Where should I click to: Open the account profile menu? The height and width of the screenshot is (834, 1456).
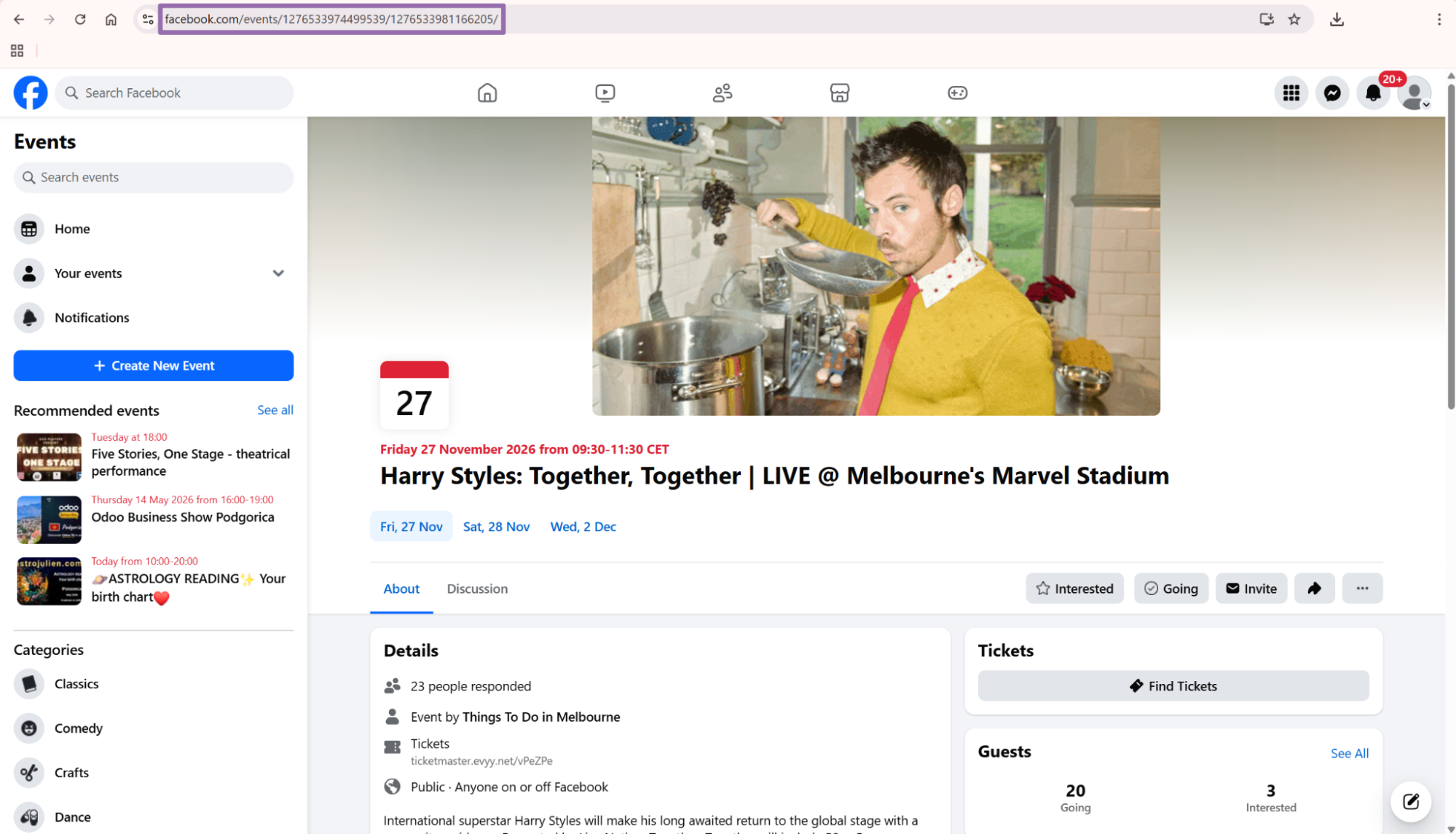1414,93
